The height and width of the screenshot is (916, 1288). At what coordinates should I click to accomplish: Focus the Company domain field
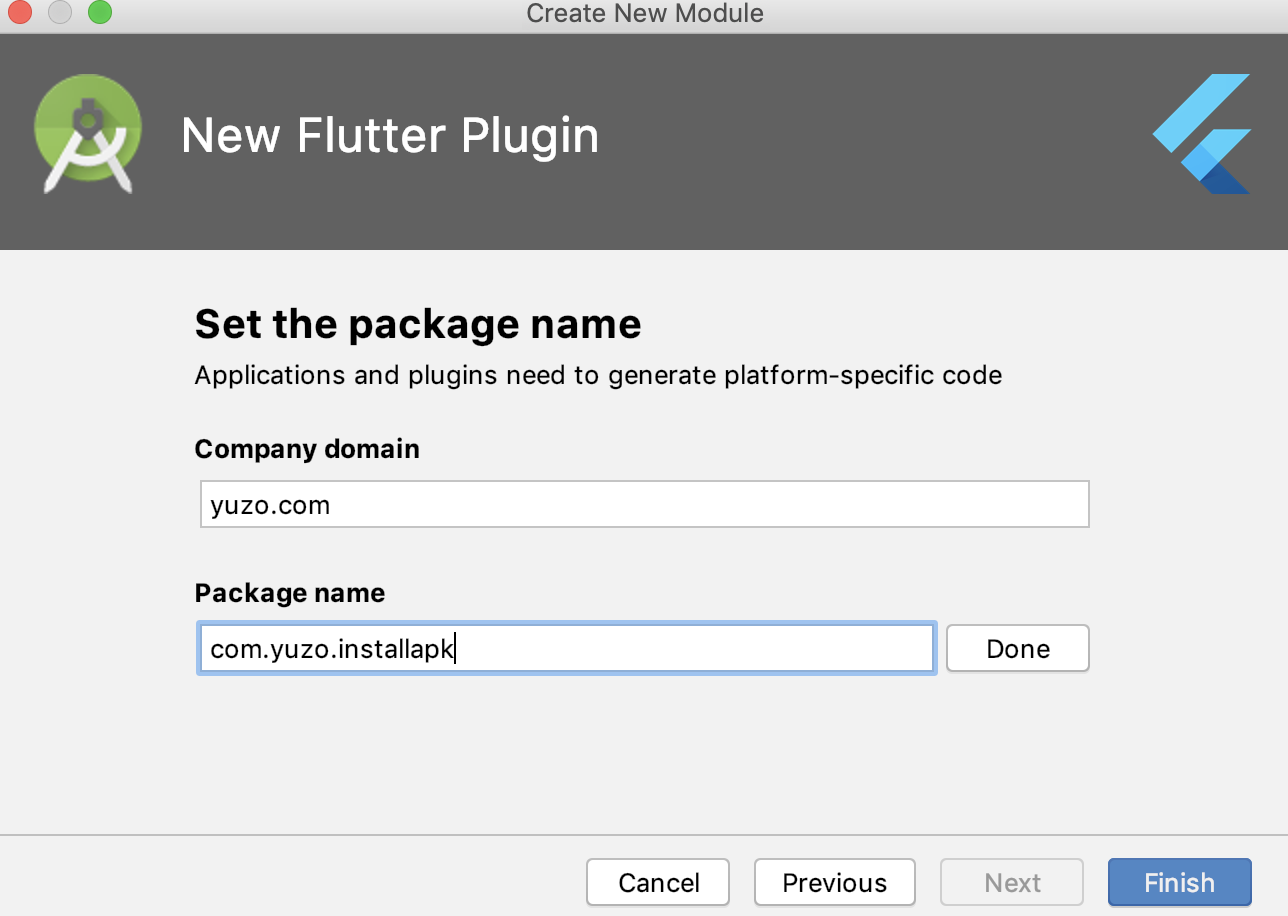tap(644, 504)
